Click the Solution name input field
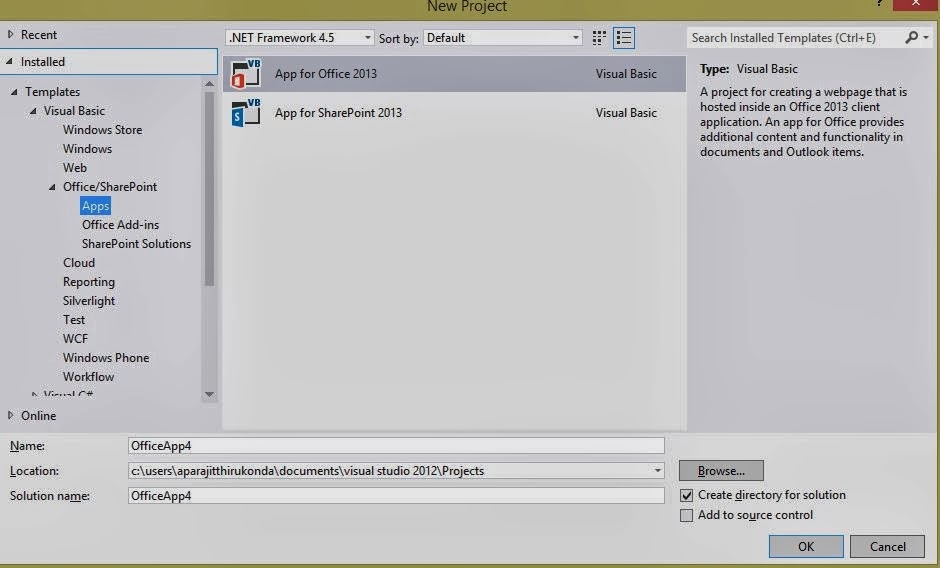 pyautogui.click(x=396, y=495)
